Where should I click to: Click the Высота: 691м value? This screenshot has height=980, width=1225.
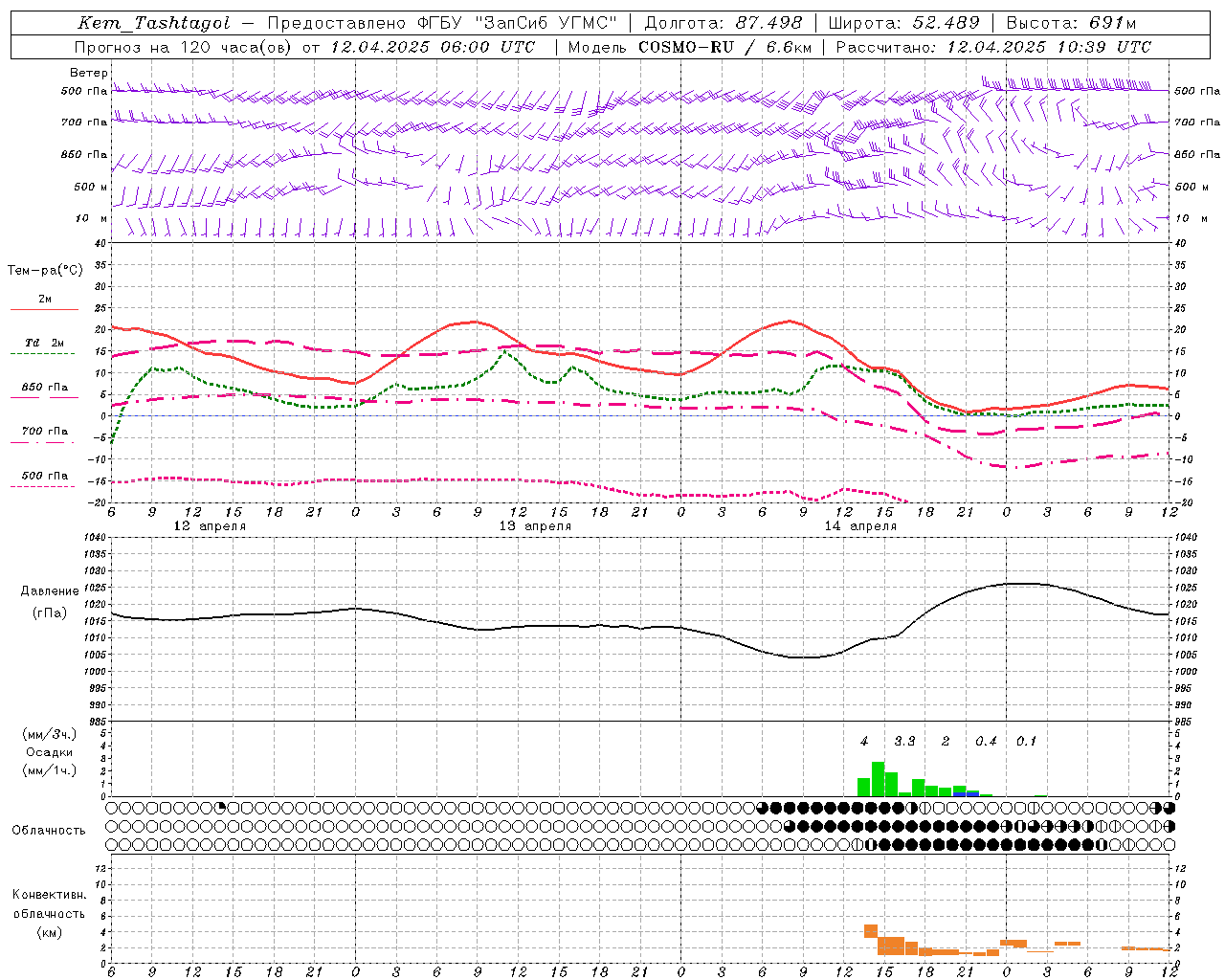pyautogui.click(x=1072, y=23)
